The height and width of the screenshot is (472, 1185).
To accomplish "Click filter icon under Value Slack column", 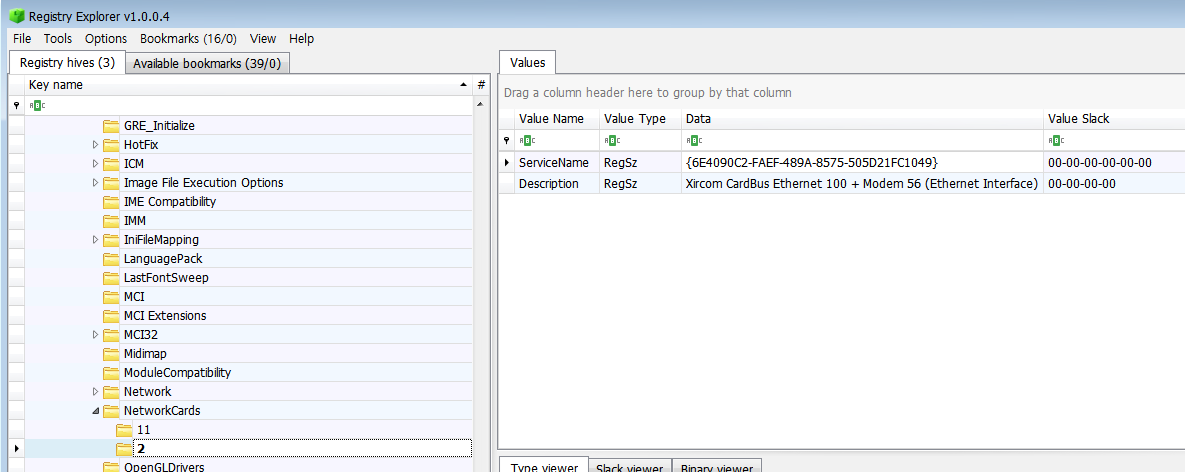I will (1056, 140).
